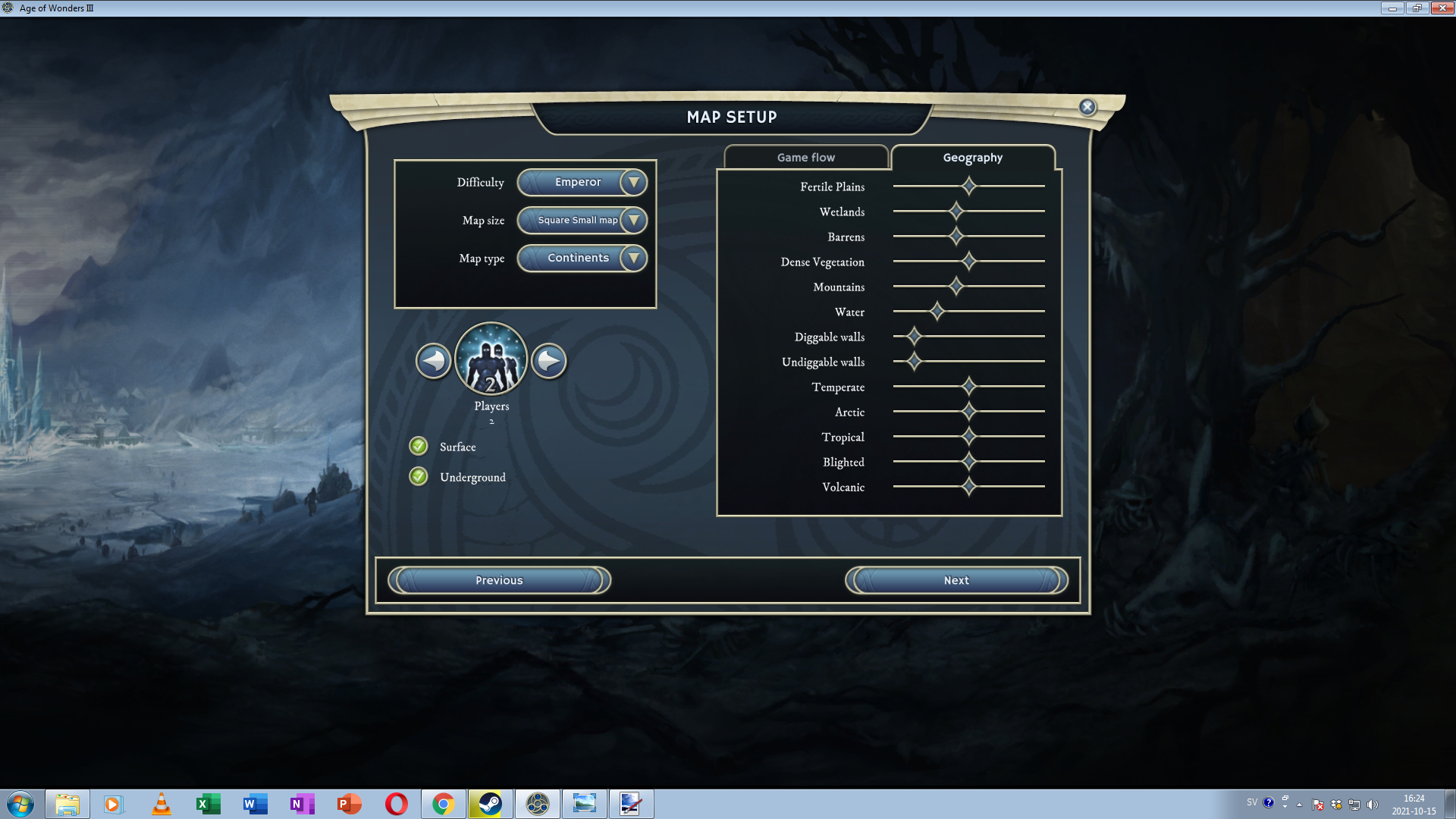1456x819 pixels.
Task: Click the Previous button
Action: (x=499, y=580)
